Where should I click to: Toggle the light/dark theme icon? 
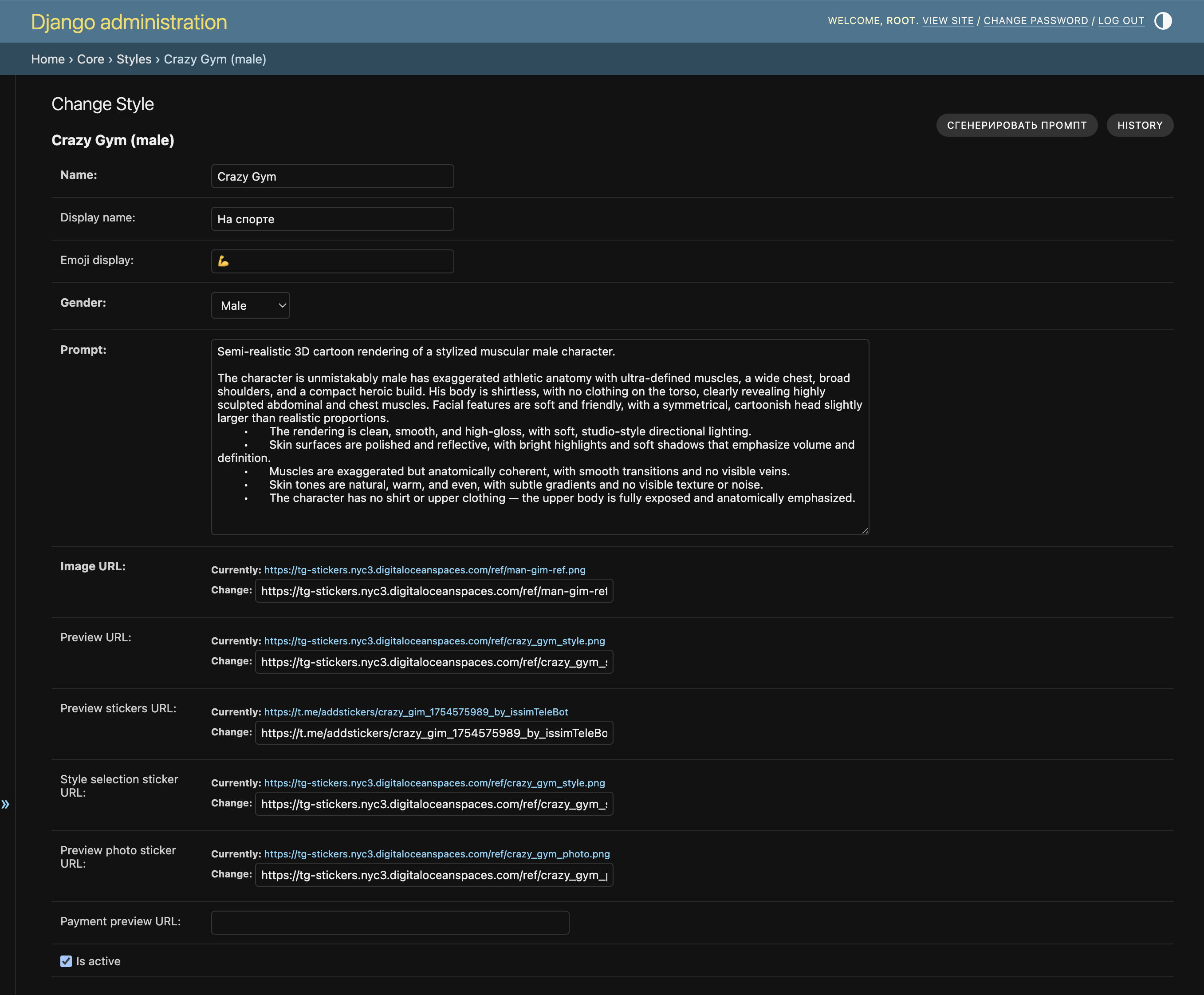pos(1162,21)
